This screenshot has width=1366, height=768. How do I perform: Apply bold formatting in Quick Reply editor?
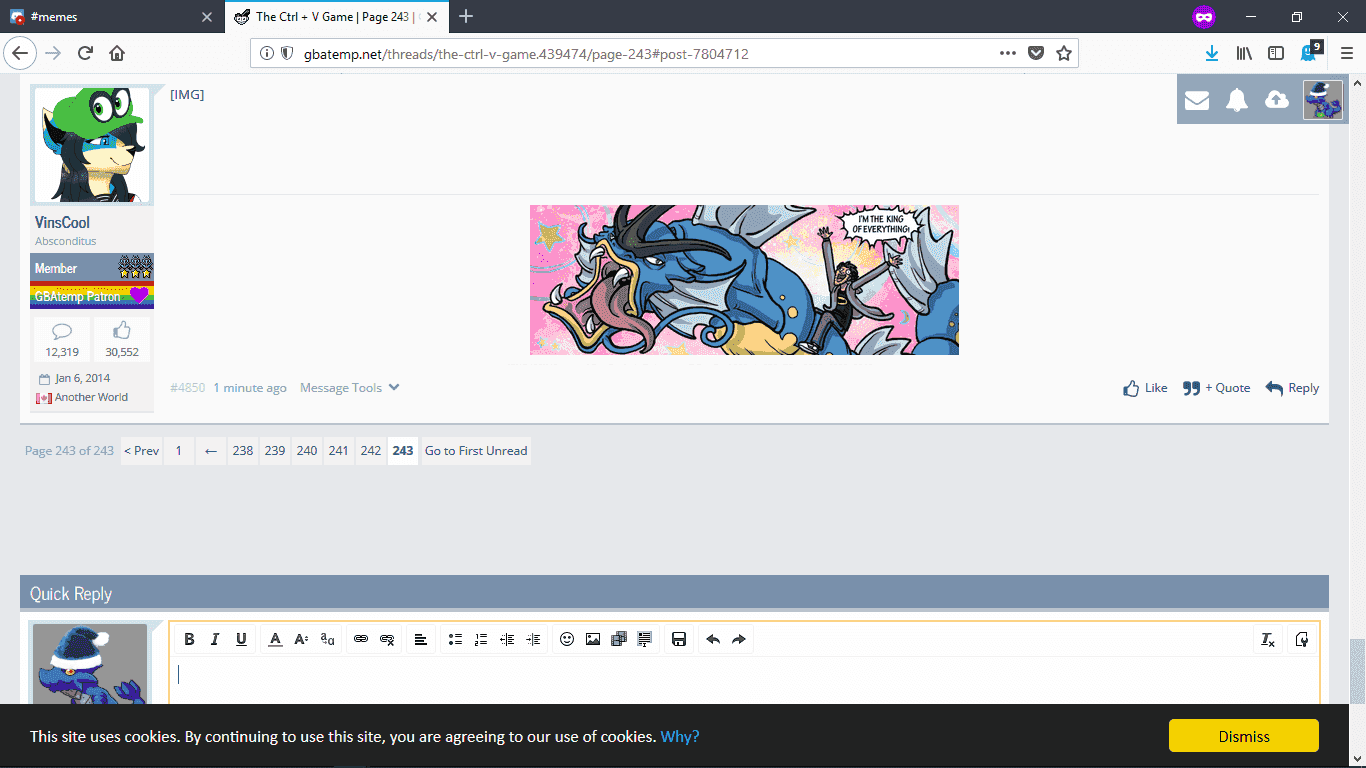tap(189, 640)
